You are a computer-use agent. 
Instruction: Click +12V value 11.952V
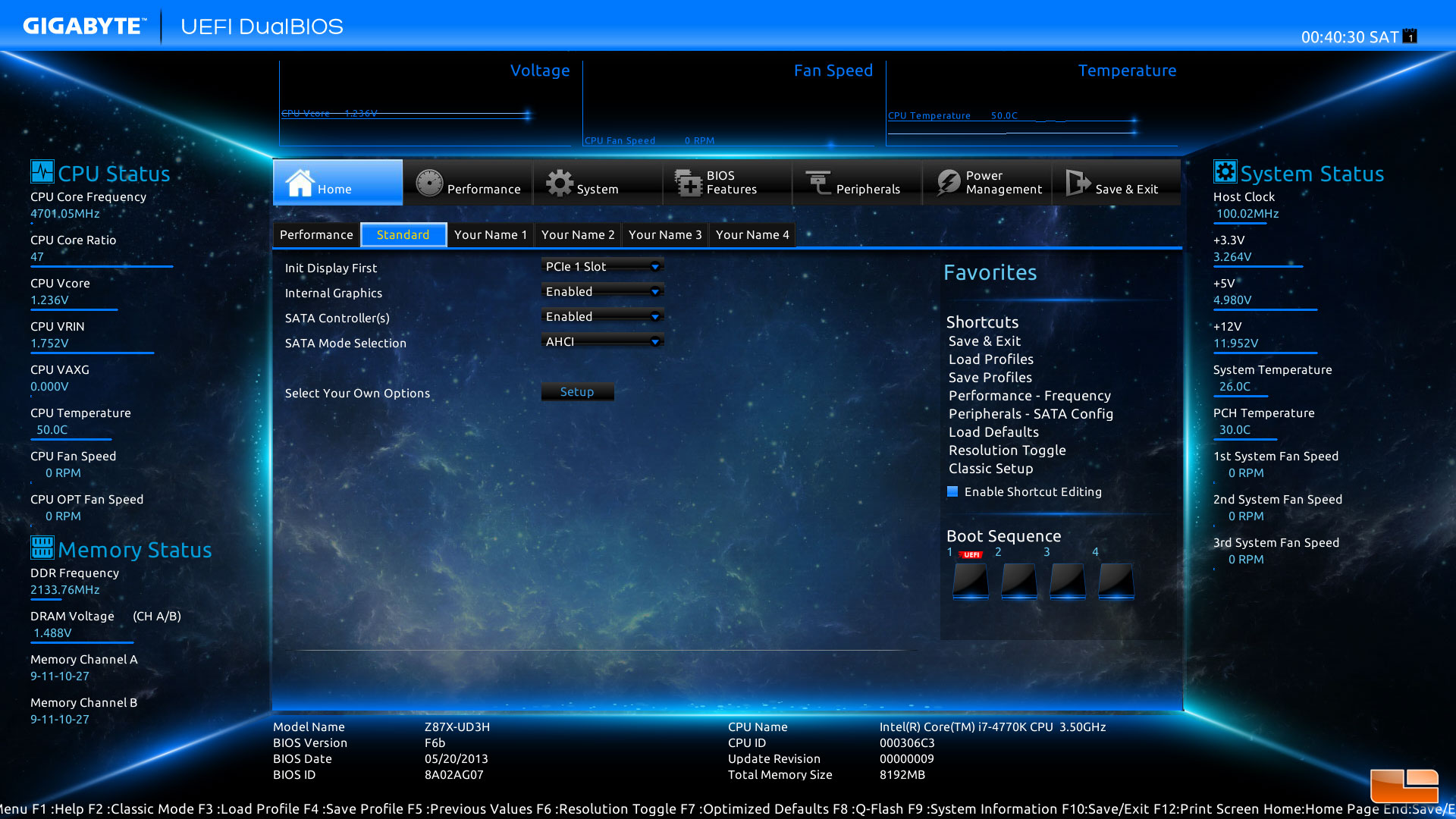pos(1236,344)
